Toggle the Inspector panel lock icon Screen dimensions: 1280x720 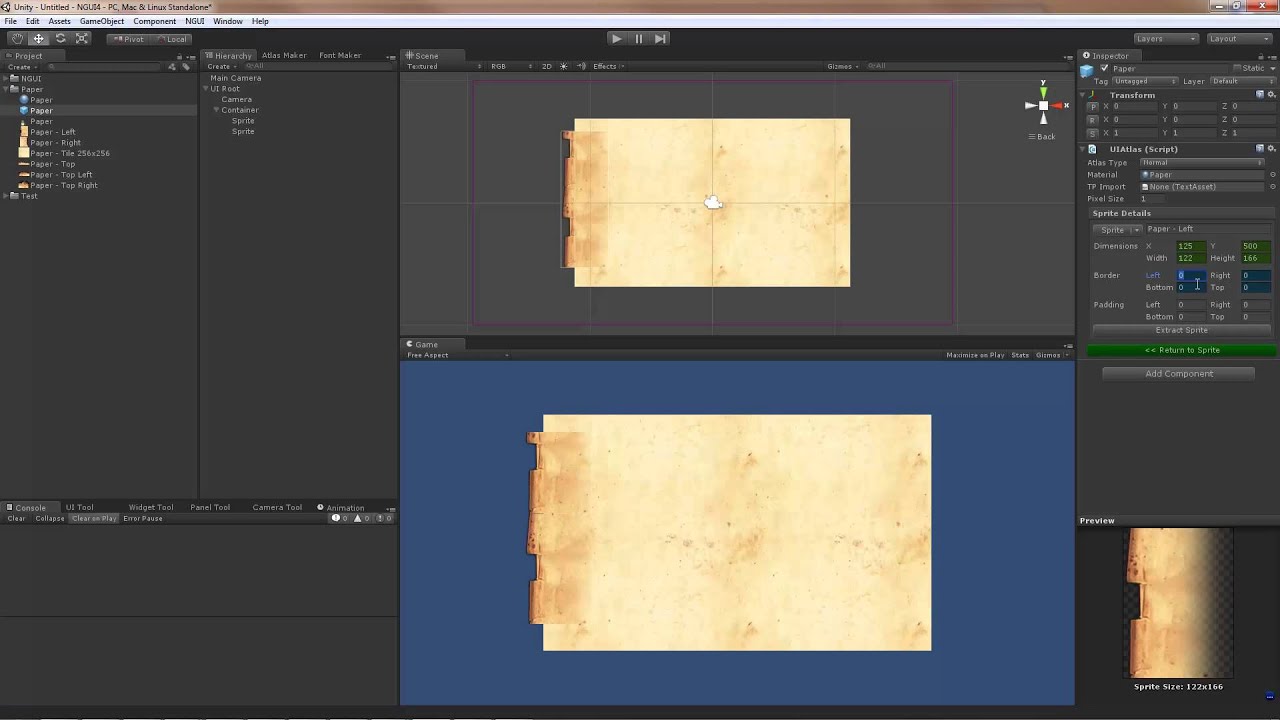(1262, 56)
